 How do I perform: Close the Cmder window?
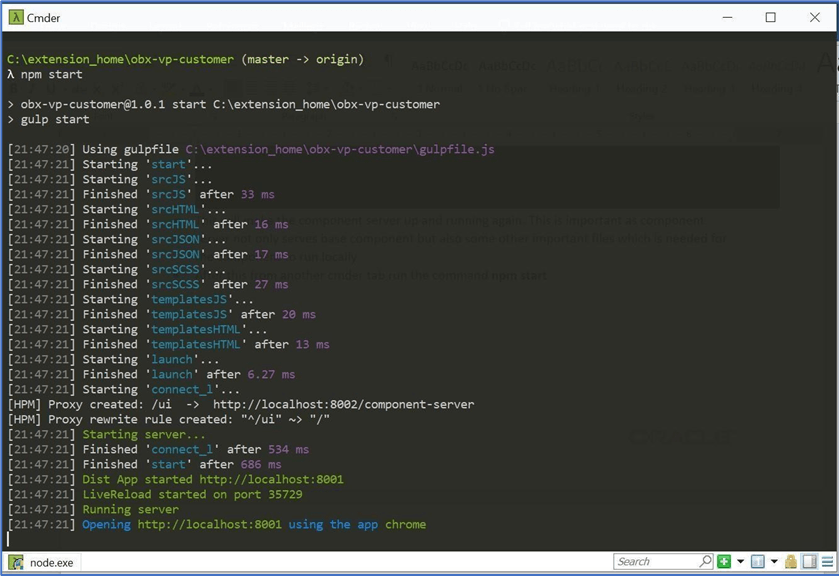tap(815, 17)
